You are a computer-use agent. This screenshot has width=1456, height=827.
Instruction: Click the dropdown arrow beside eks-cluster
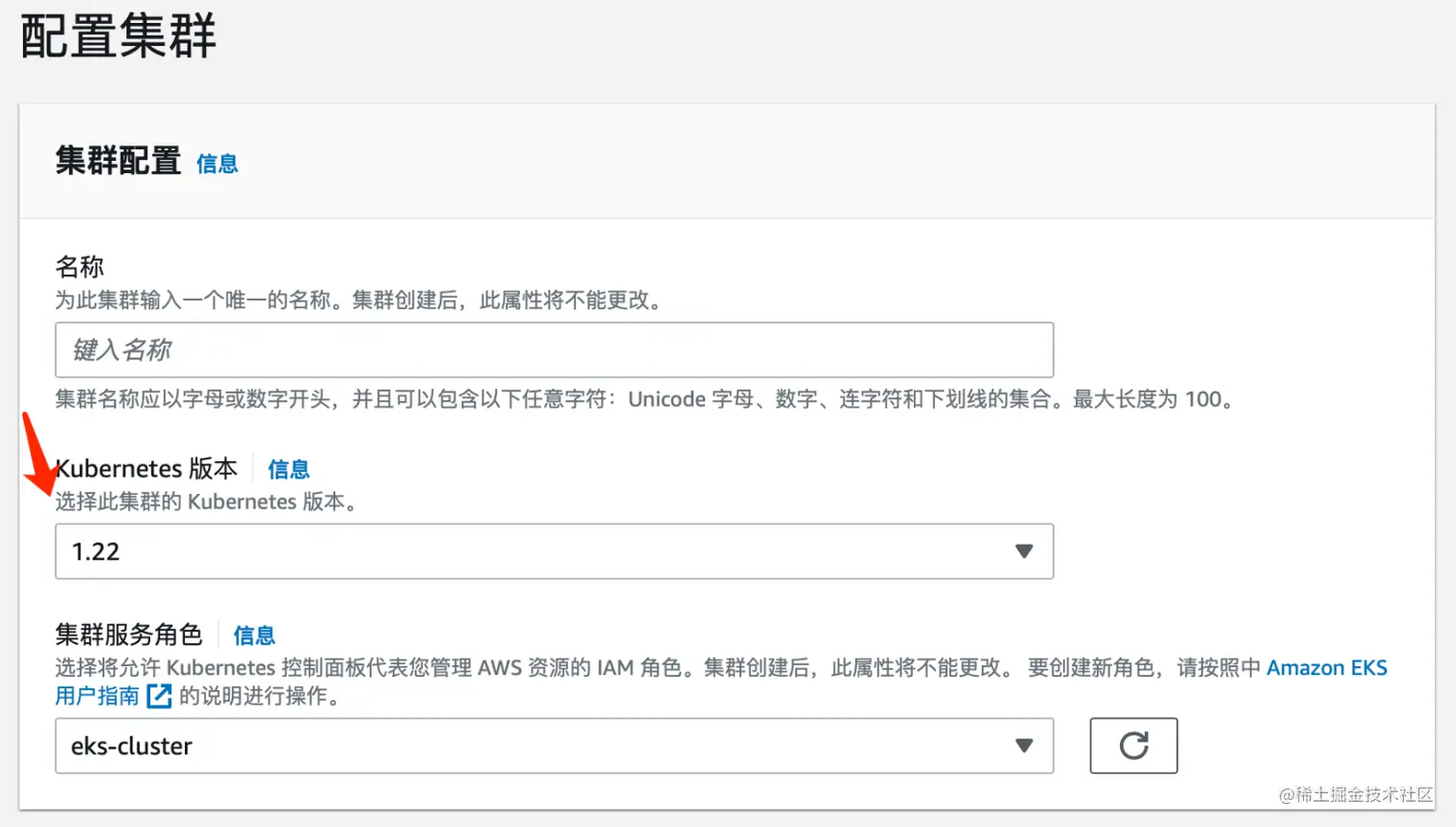[x=1023, y=746]
